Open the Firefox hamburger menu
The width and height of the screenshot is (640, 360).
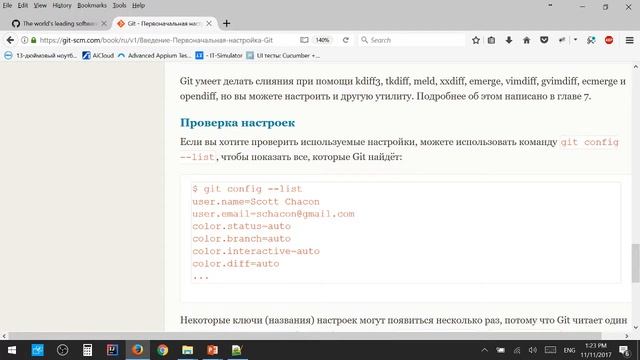[629, 40]
